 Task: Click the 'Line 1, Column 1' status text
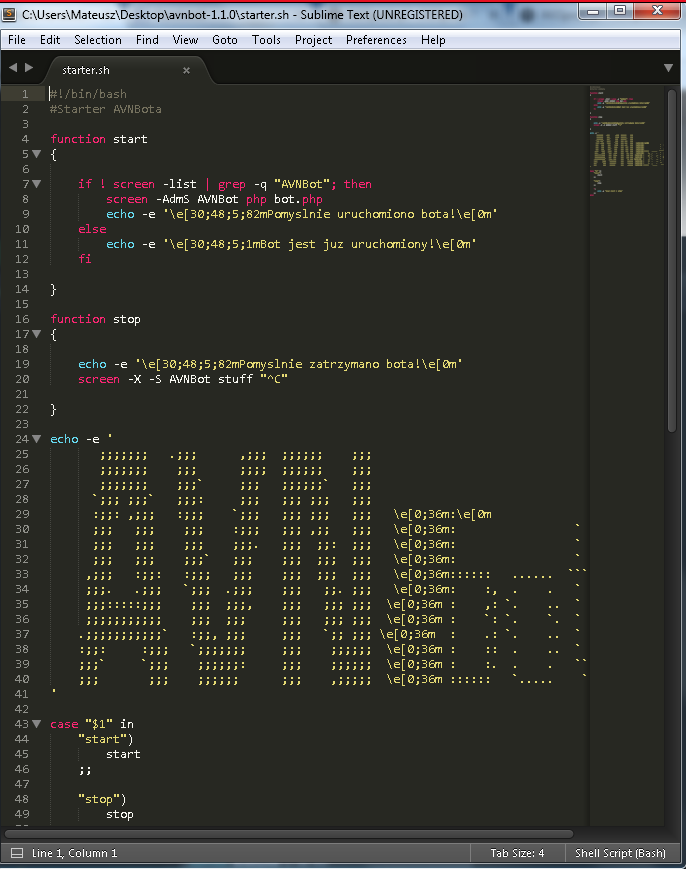[74, 853]
